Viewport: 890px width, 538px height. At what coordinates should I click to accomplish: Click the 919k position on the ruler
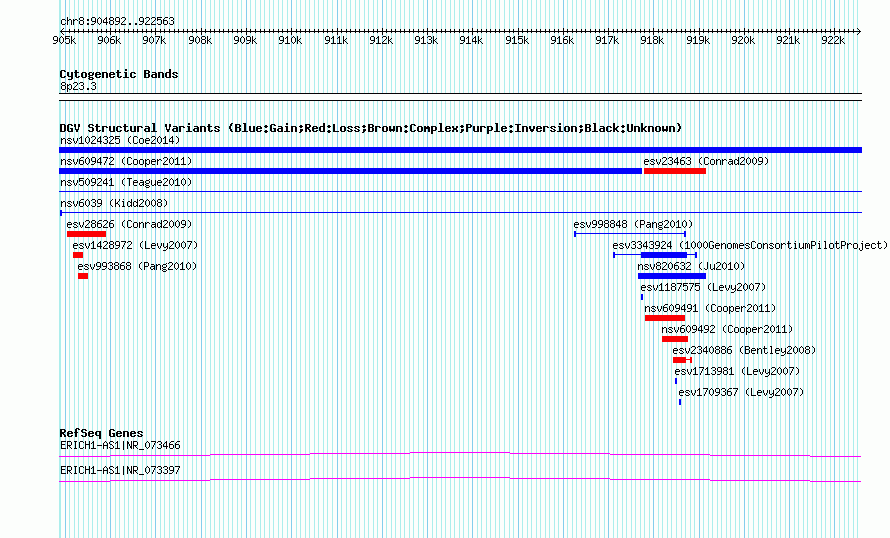(x=698, y=40)
